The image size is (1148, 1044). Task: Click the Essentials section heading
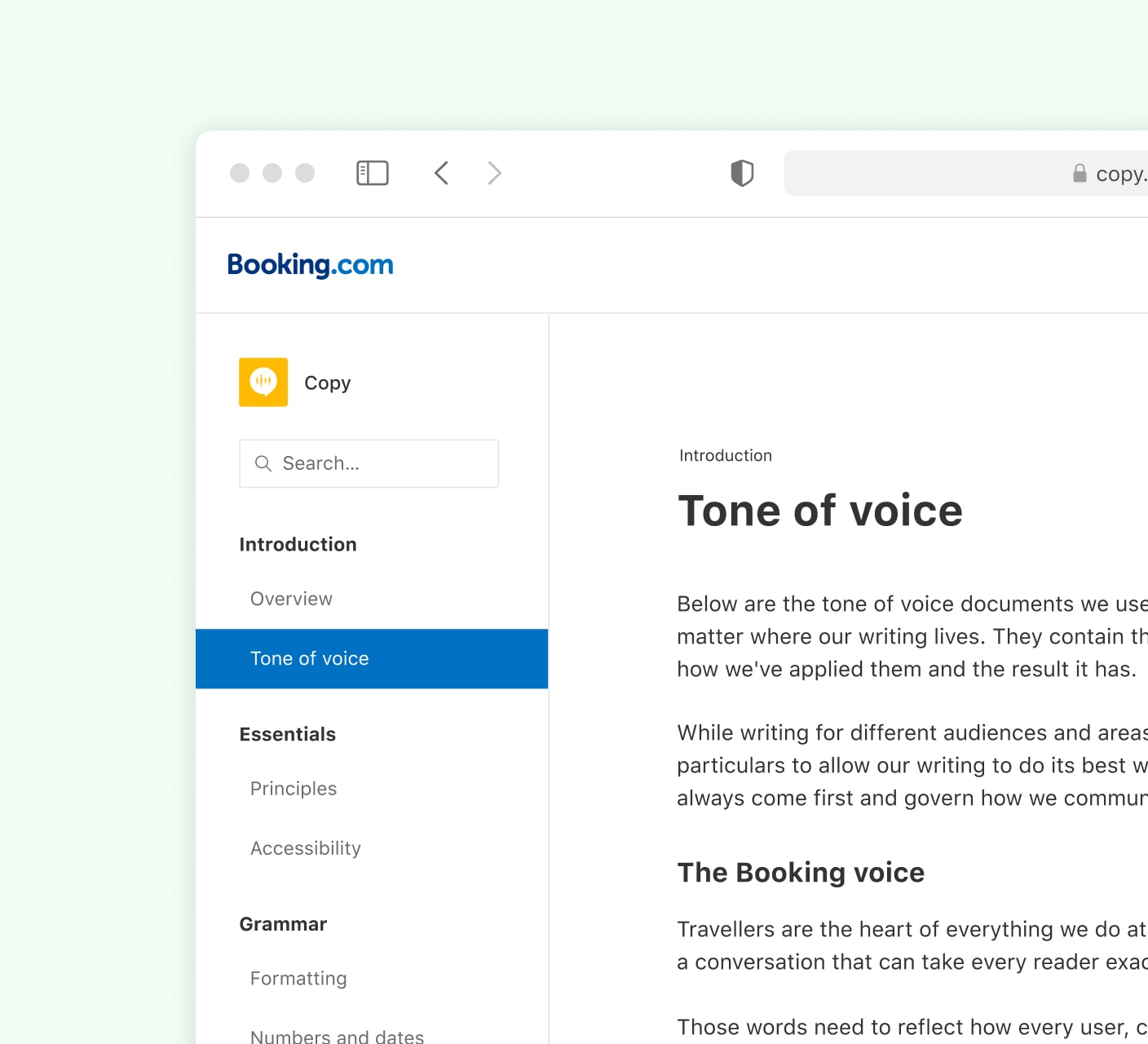pos(288,734)
